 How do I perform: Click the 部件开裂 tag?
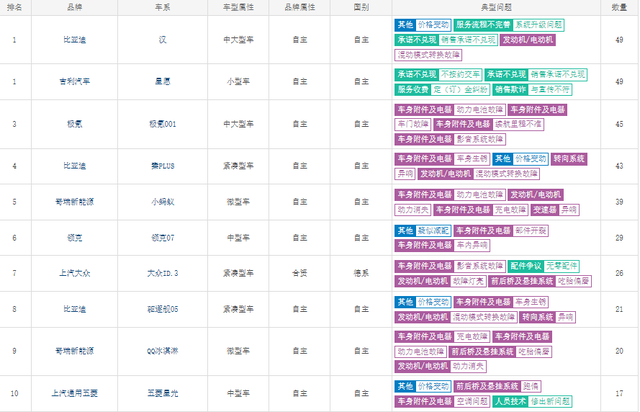tap(530, 231)
